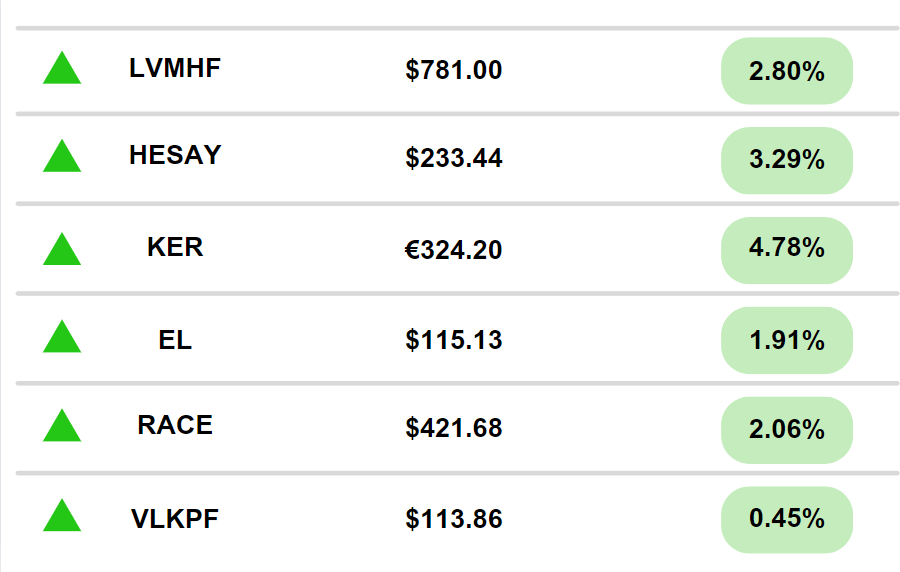Click the 2.06% gain badge
900x572 pixels.
pos(786,430)
